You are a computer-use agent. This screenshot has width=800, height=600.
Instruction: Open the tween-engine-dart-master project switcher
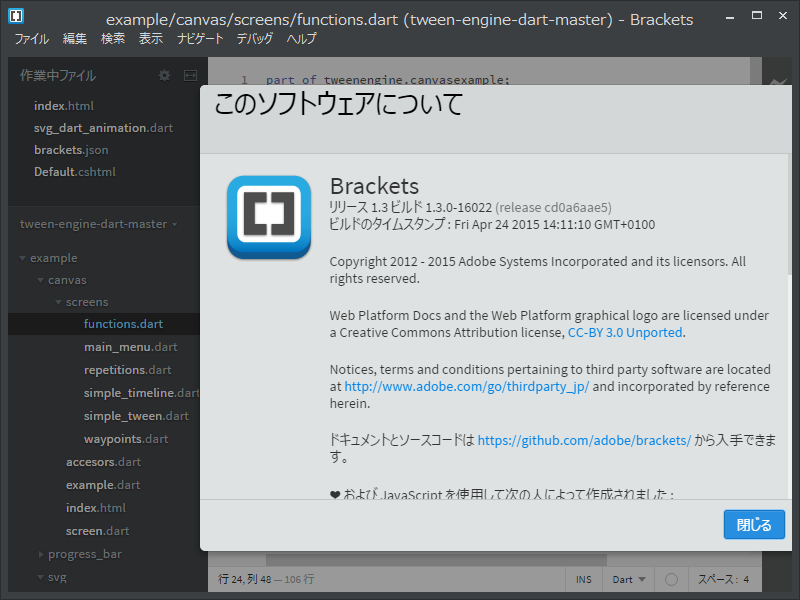click(x=96, y=224)
